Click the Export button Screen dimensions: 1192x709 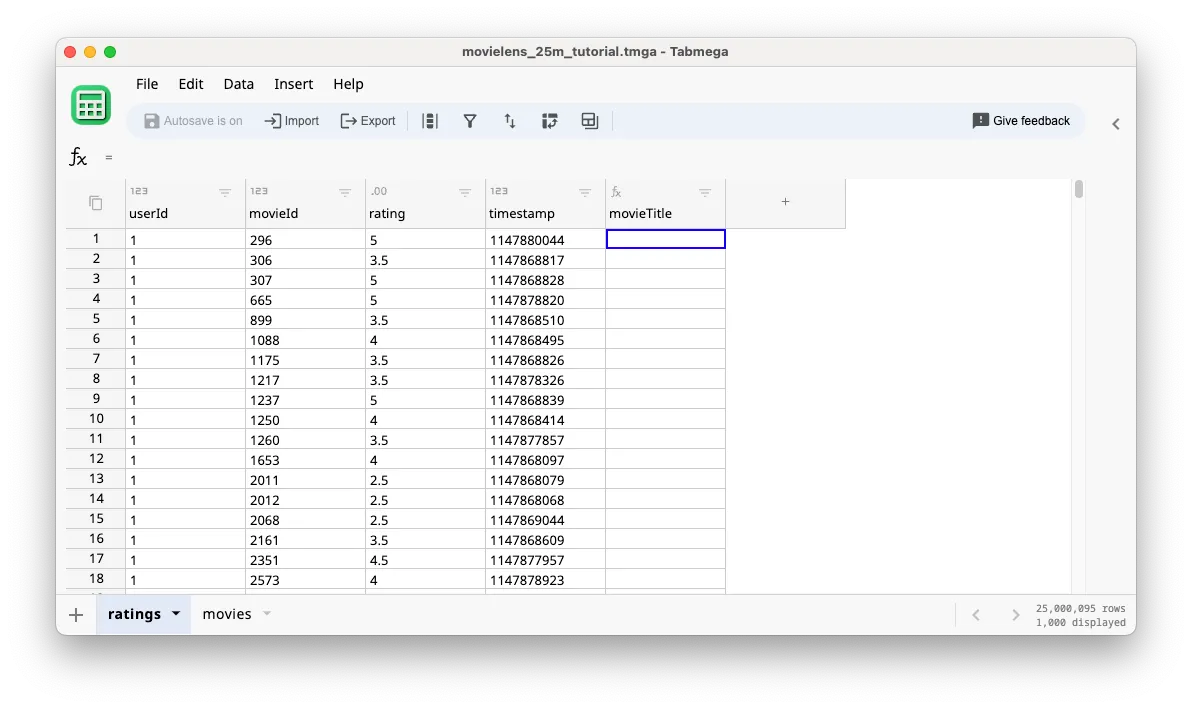pyautogui.click(x=368, y=120)
